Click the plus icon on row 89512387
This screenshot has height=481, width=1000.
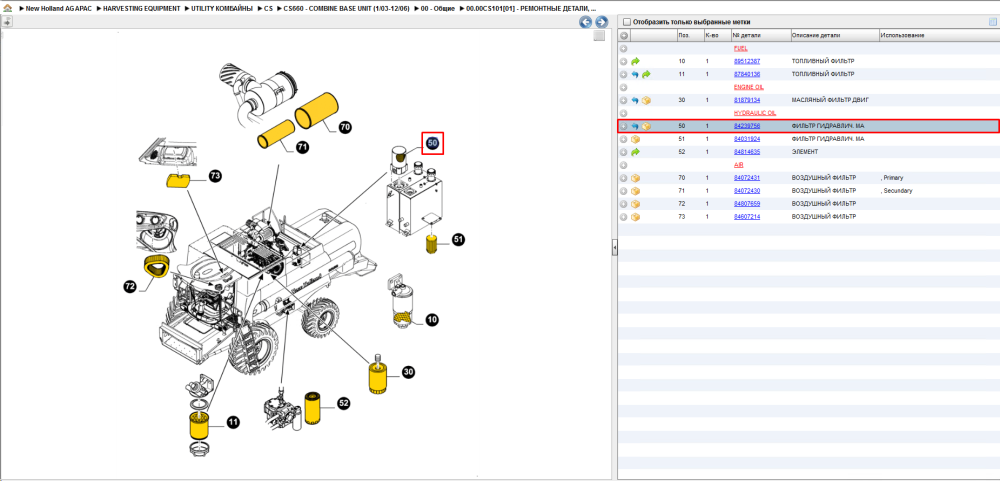point(624,61)
